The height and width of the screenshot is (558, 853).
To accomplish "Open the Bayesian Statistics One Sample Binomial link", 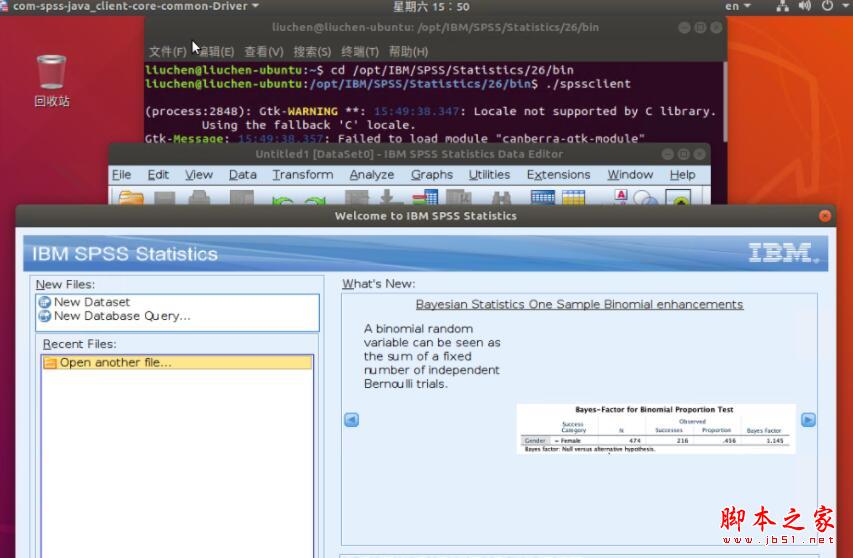I will coord(579,304).
